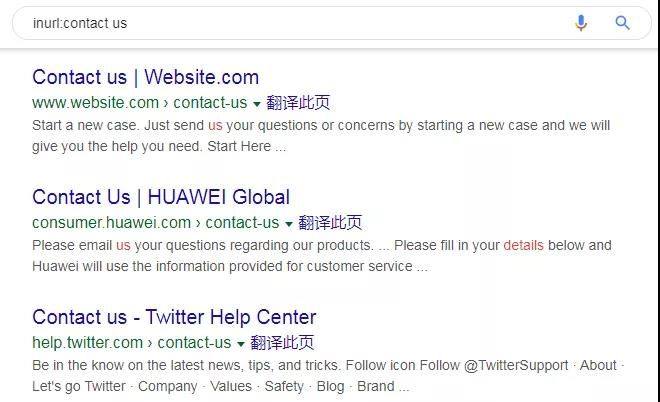Image resolution: width=660 pixels, height=402 pixels.
Task: Click the Twitter result description snippet
Action: click(x=328, y=375)
